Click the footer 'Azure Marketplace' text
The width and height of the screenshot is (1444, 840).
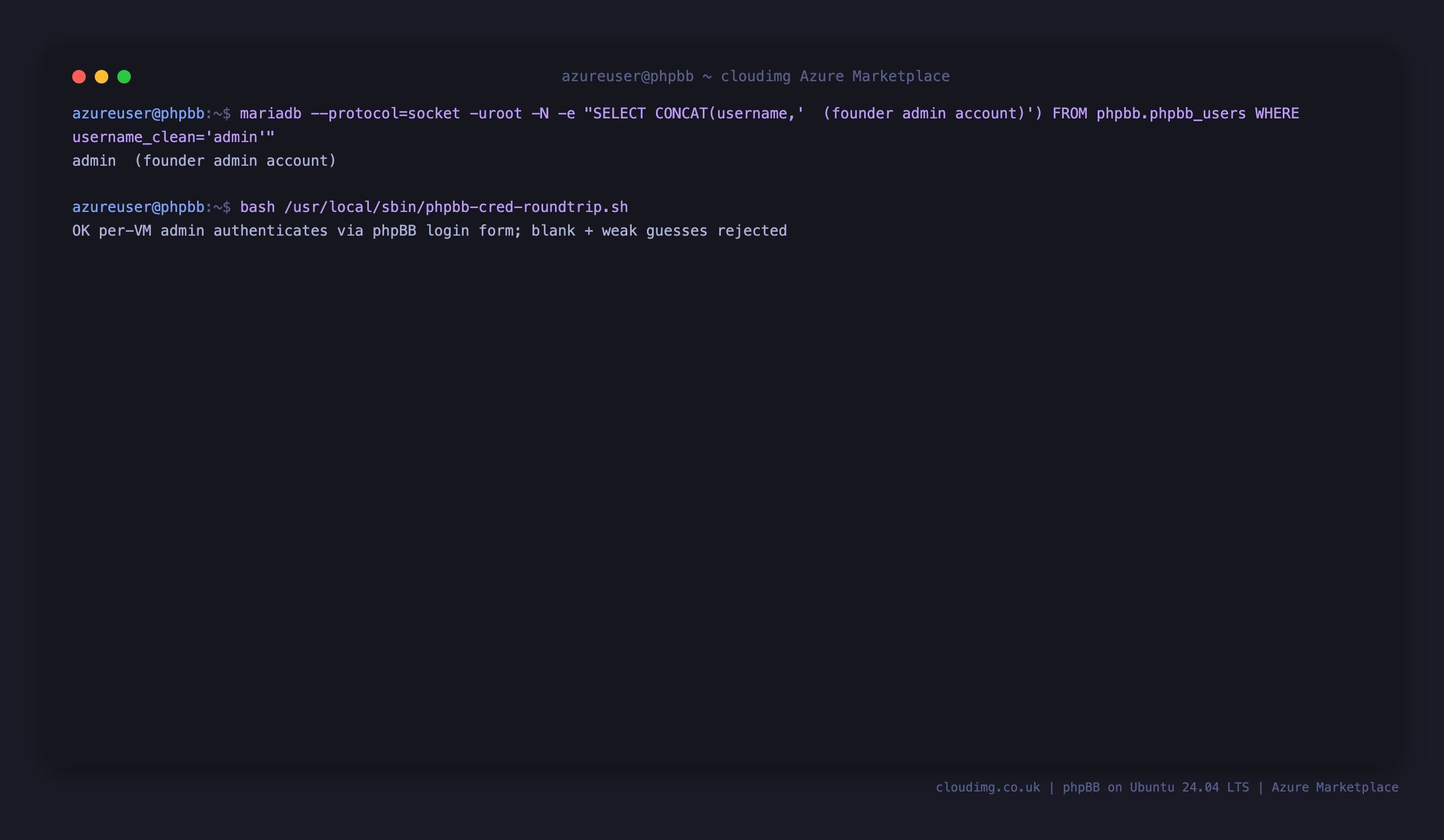click(1335, 788)
